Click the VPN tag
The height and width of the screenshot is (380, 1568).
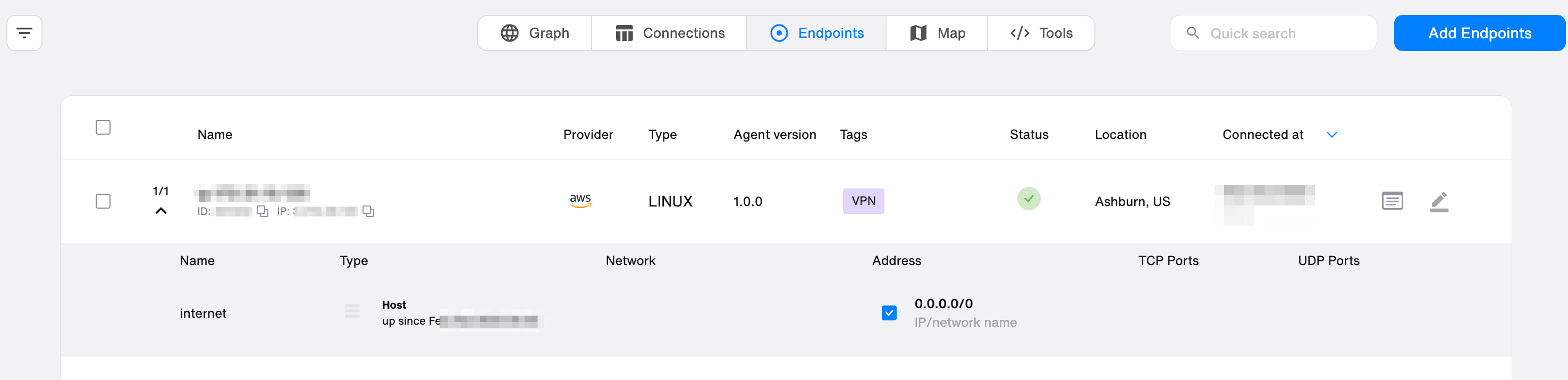coord(863,201)
